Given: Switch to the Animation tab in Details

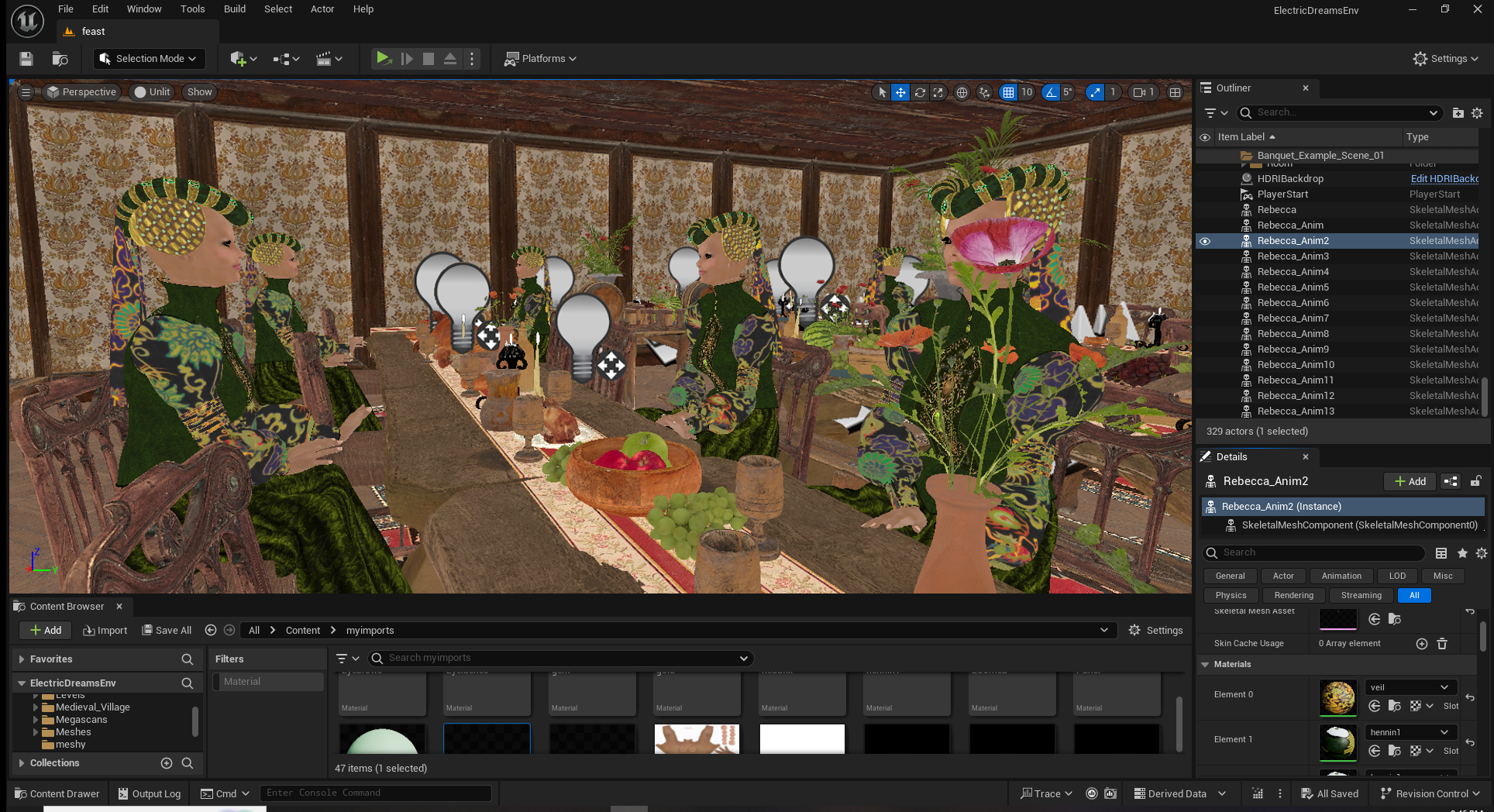Looking at the screenshot, I should tap(1341, 576).
